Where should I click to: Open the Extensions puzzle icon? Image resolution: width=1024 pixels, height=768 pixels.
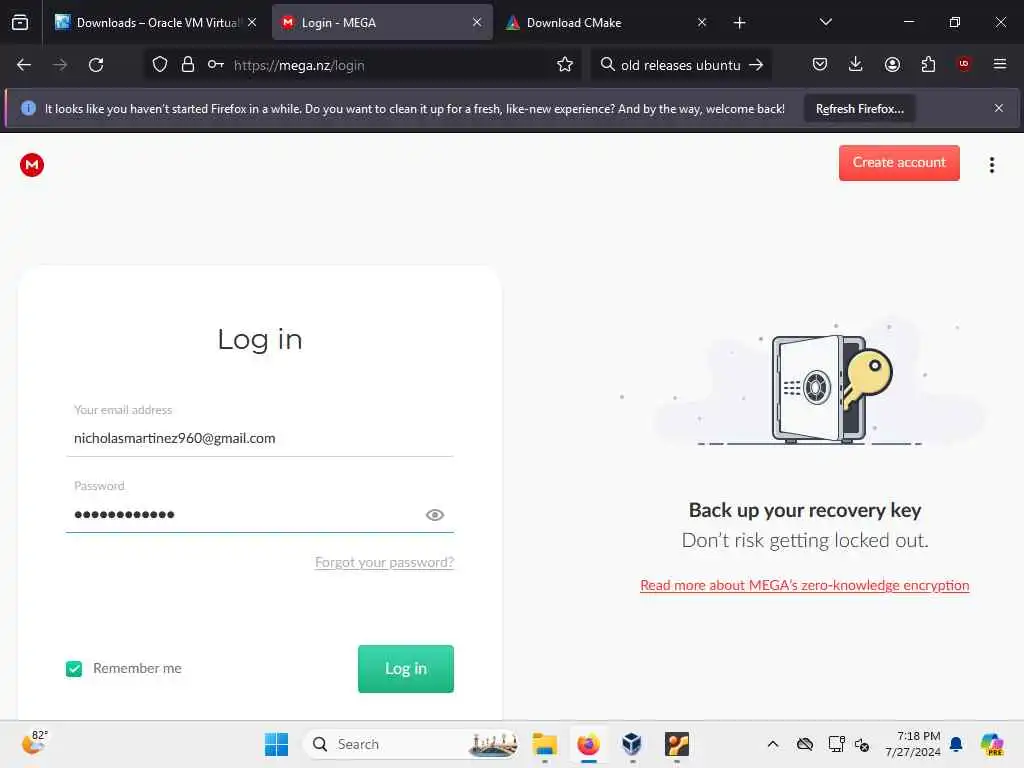pyautogui.click(x=928, y=65)
